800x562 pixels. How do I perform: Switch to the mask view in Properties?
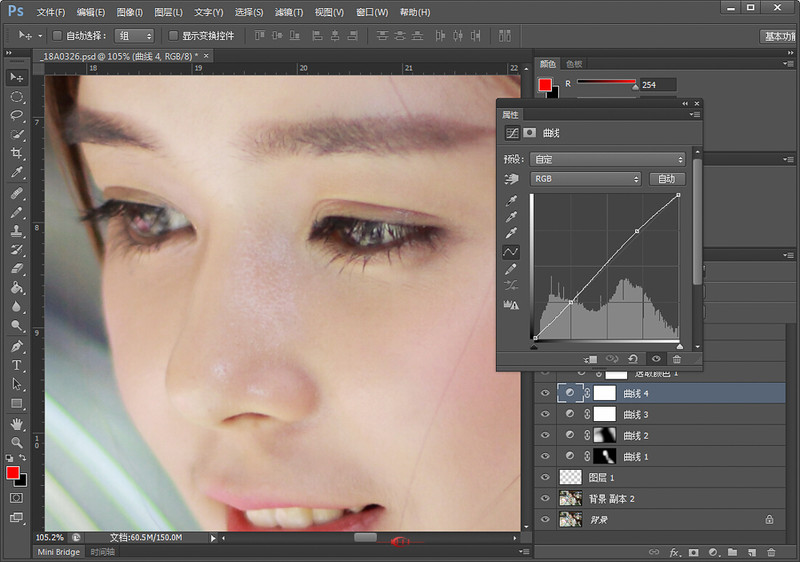click(530, 133)
